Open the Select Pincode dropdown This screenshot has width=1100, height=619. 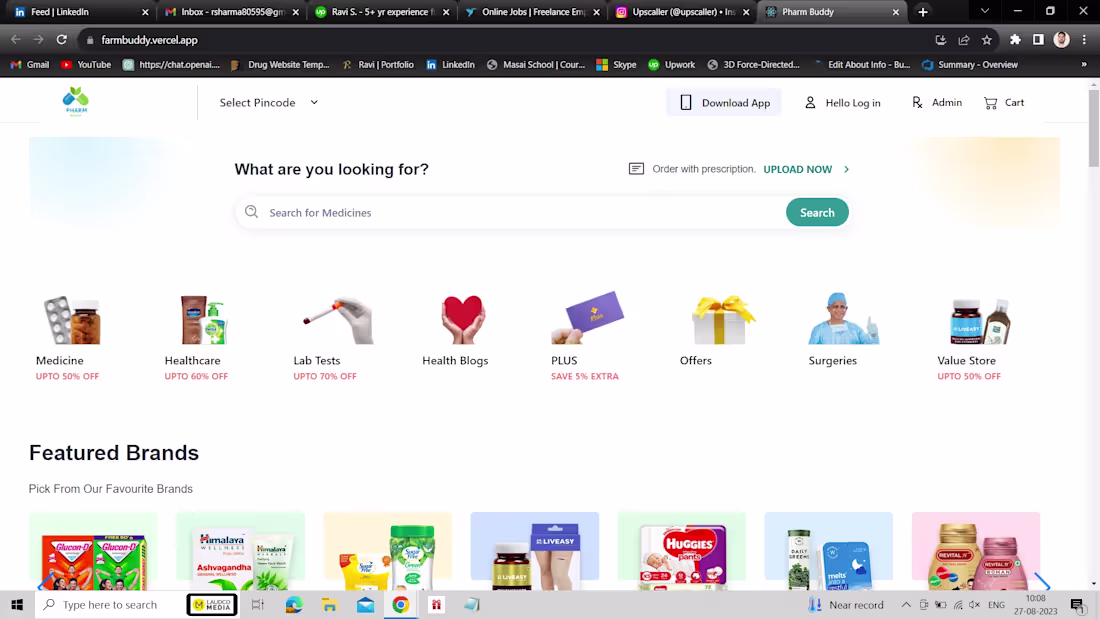coord(266,102)
